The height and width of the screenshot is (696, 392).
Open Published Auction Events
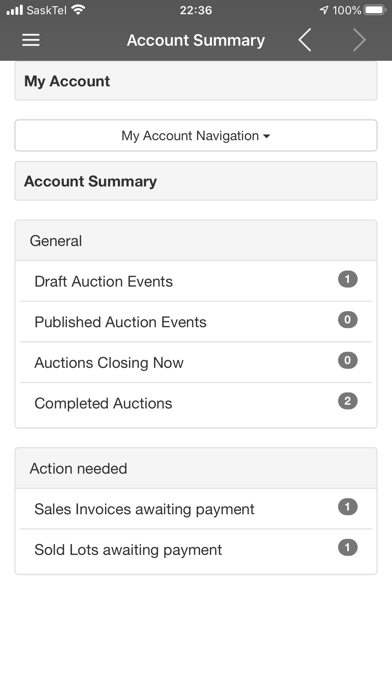[x=196, y=322]
